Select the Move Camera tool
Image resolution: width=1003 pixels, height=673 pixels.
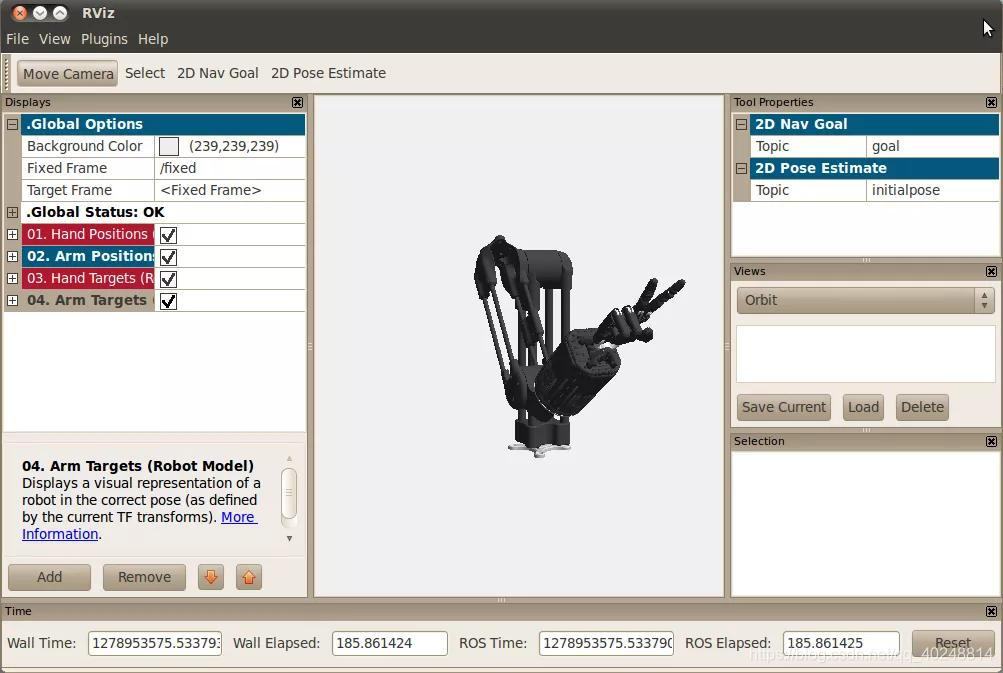[68, 73]
